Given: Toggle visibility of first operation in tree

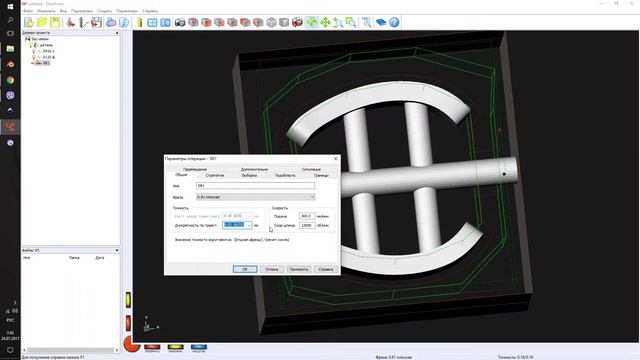Looking at the screenshot, I should coord(33,51).
